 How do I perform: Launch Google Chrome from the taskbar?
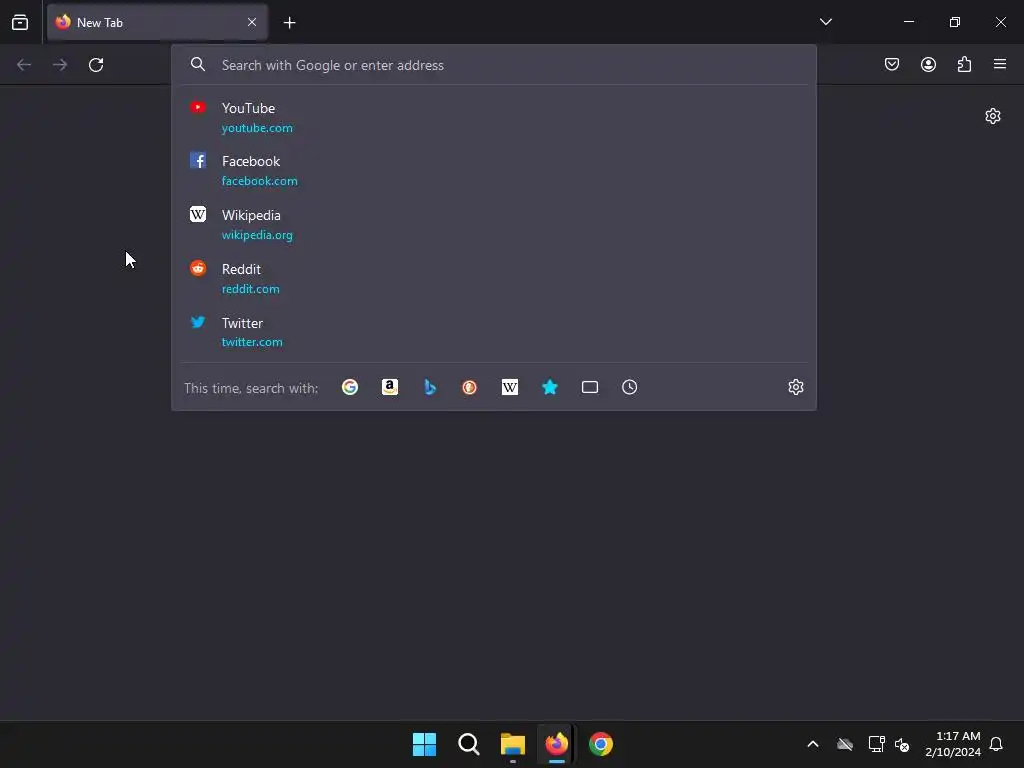click(x=601, y=744)
